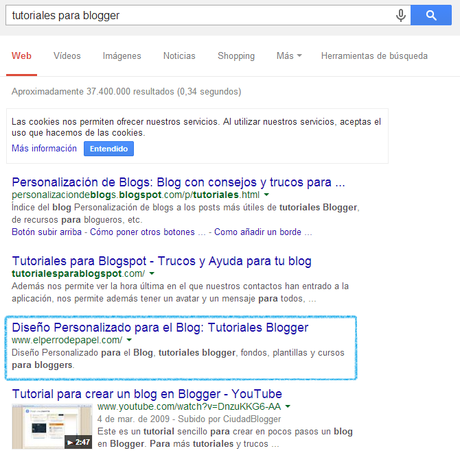Switch to the Vídeos tab
This screenshot has width=460, height=455.
[67, 56]
